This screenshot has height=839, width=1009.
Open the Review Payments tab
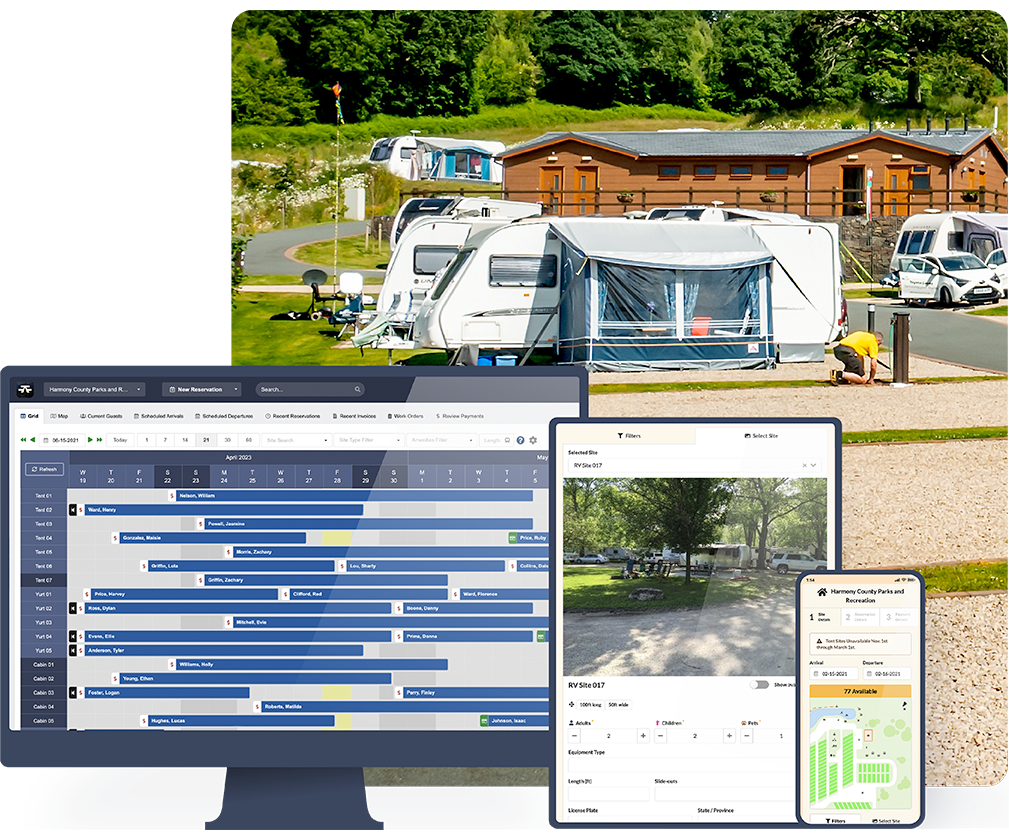click(460, 416)
